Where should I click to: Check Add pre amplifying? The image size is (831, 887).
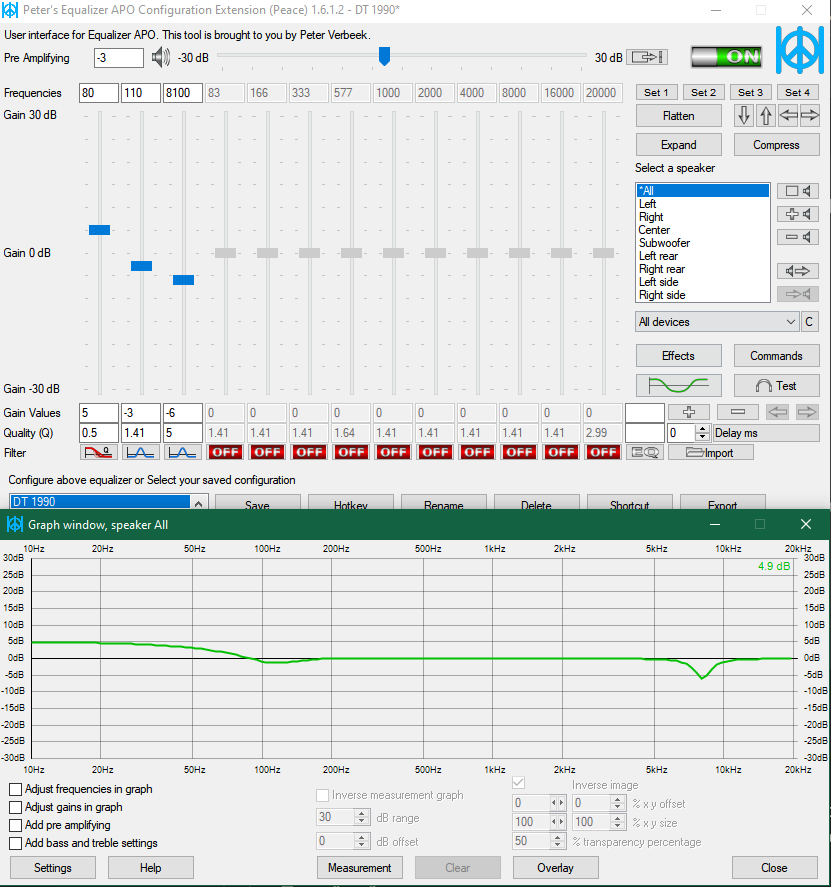point(16,825)
